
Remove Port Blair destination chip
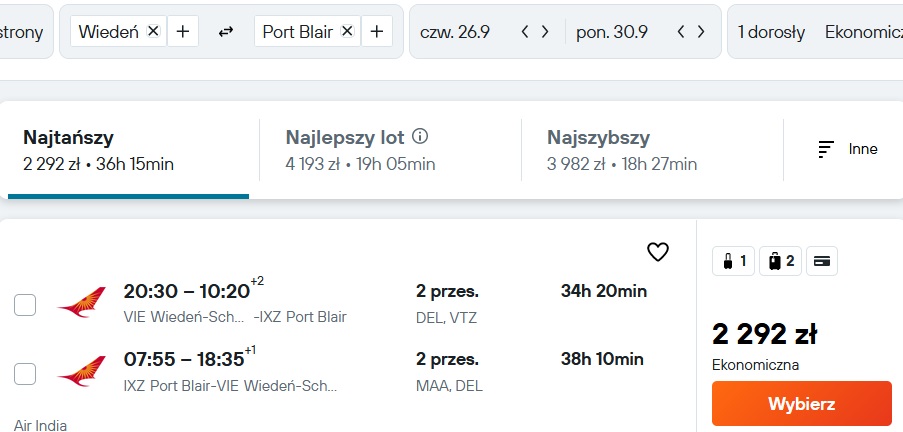tap(347, 31)
